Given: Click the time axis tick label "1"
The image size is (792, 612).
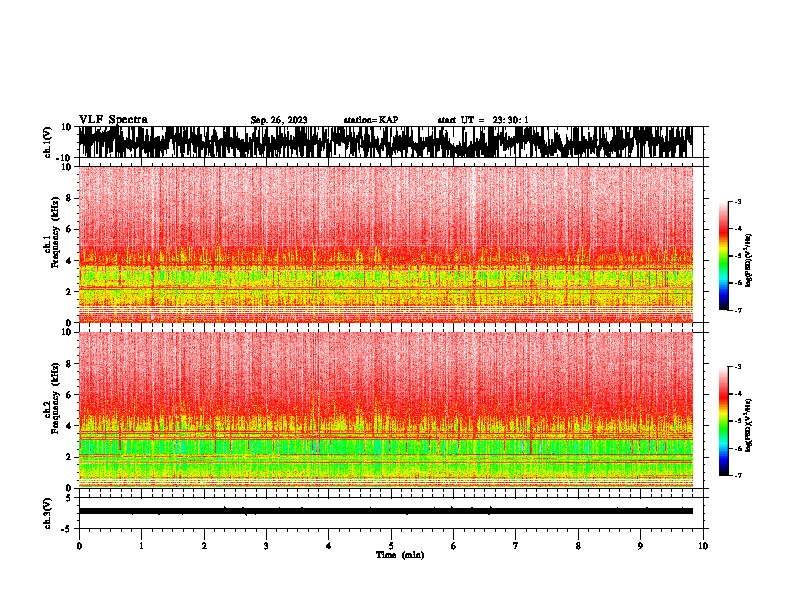Looking at the screenshot, I should click(x=141, y=546).
